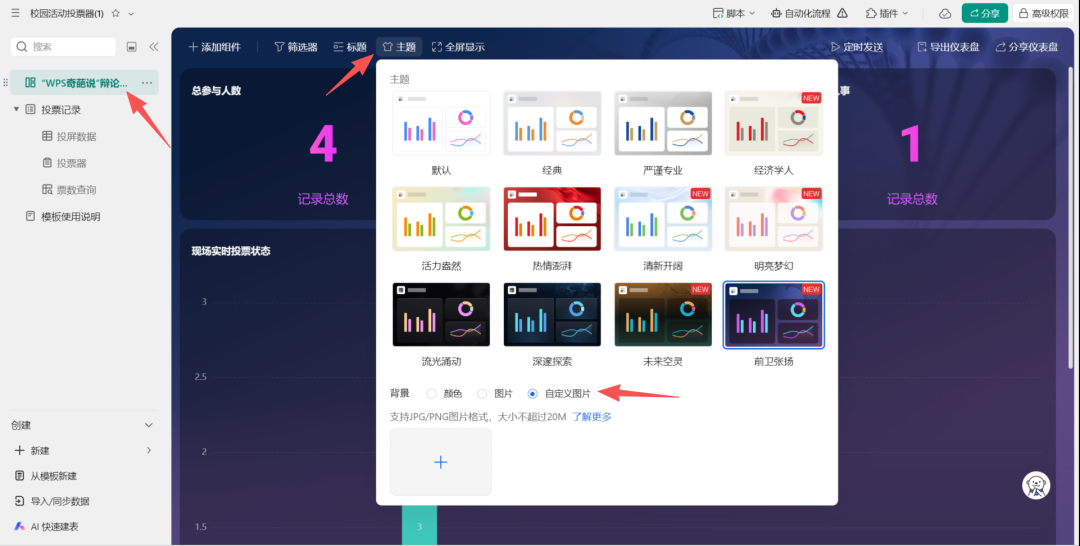Screen dimensions: 1080x546
Task: Select 颜色 background radio button
Action: (431, 394)
